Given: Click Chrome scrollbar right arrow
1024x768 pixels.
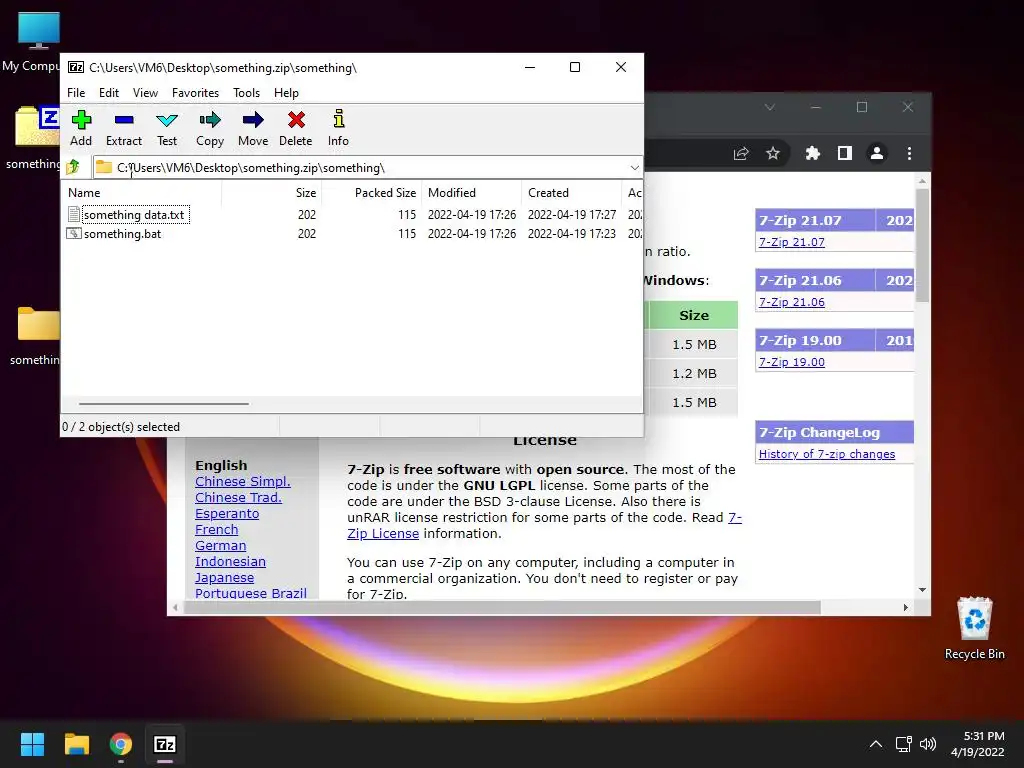Looking at the screenshot, I should (906, 607).
